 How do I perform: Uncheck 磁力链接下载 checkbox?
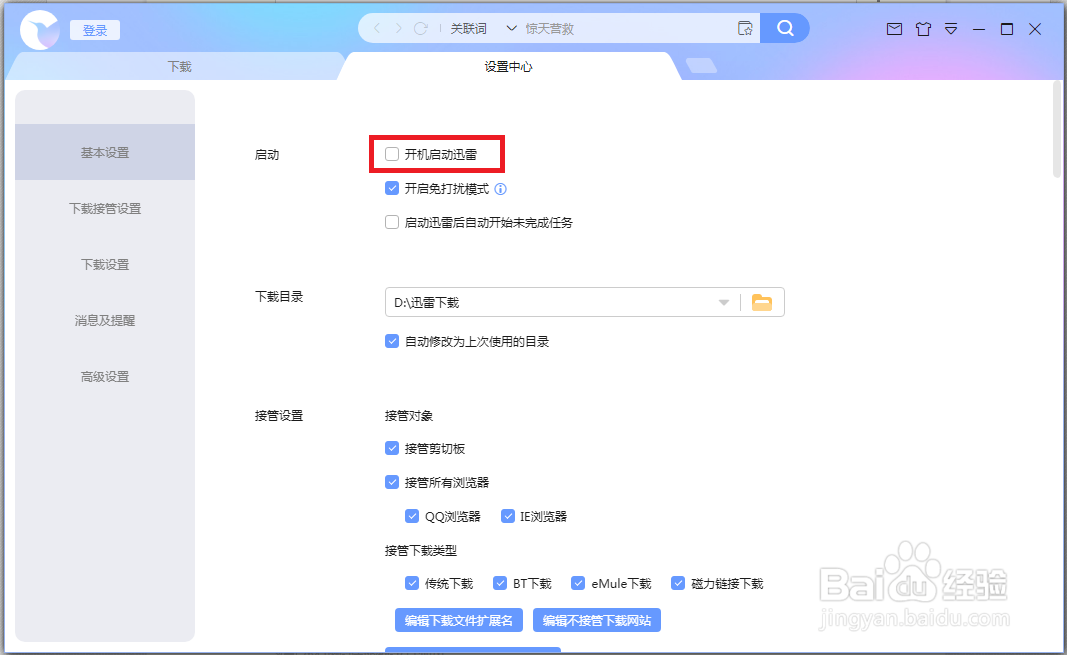click(x=678, y=584)
